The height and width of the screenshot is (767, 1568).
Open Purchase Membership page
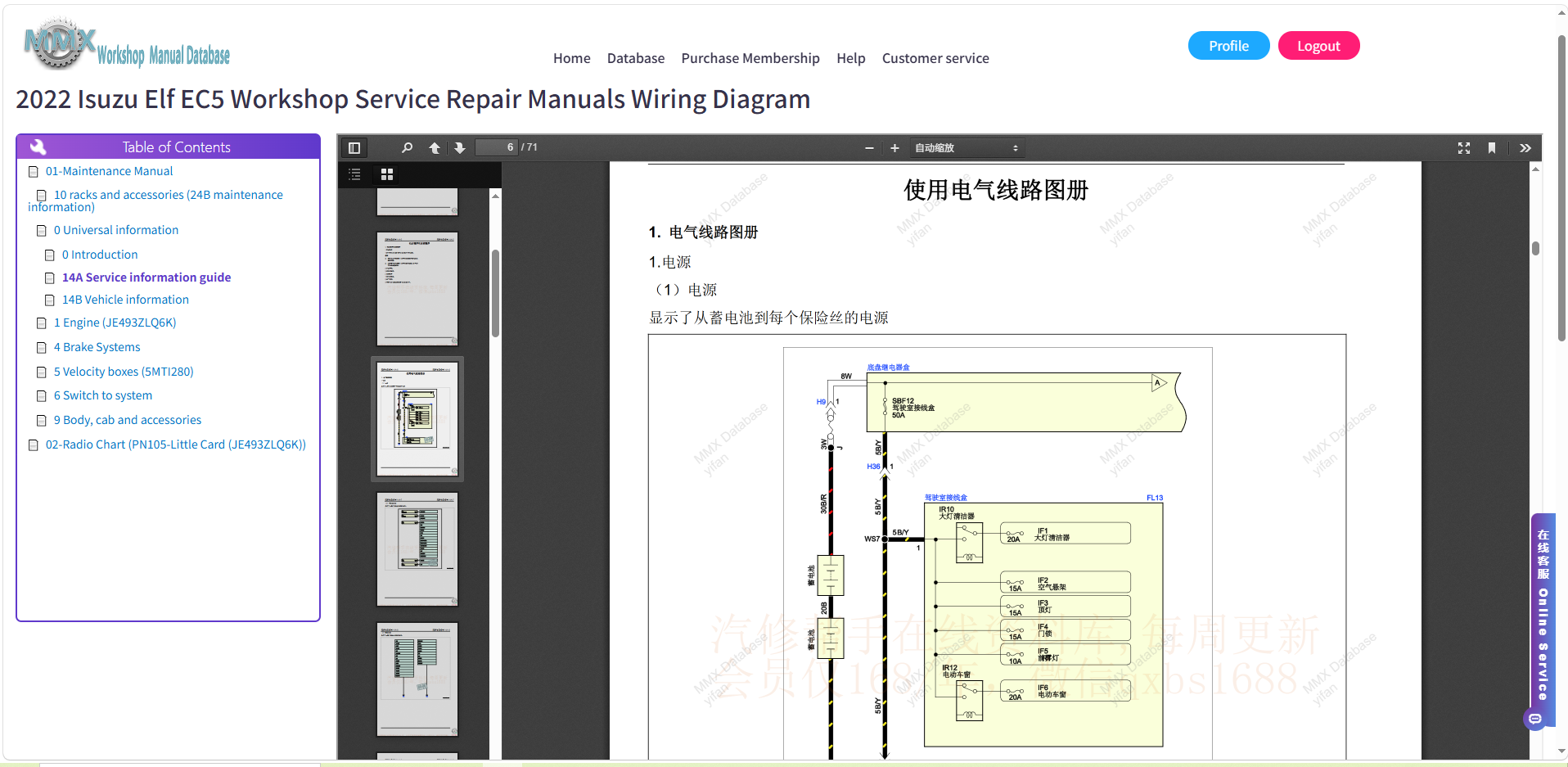click(750, 58)
